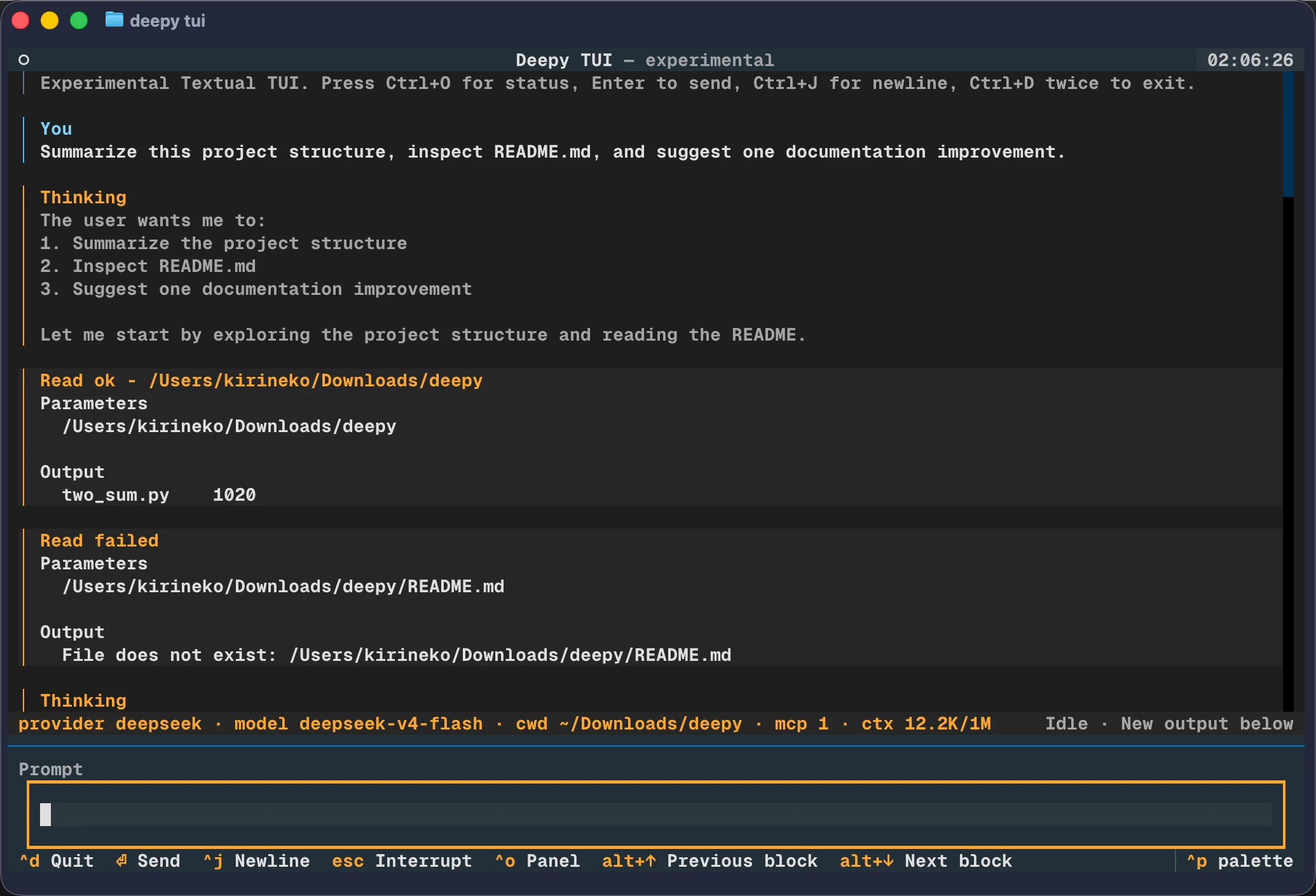This screenshot has height=896, width=1316.
Task: Select the first 'Thinking' block heading
Action: pos(83,198)
